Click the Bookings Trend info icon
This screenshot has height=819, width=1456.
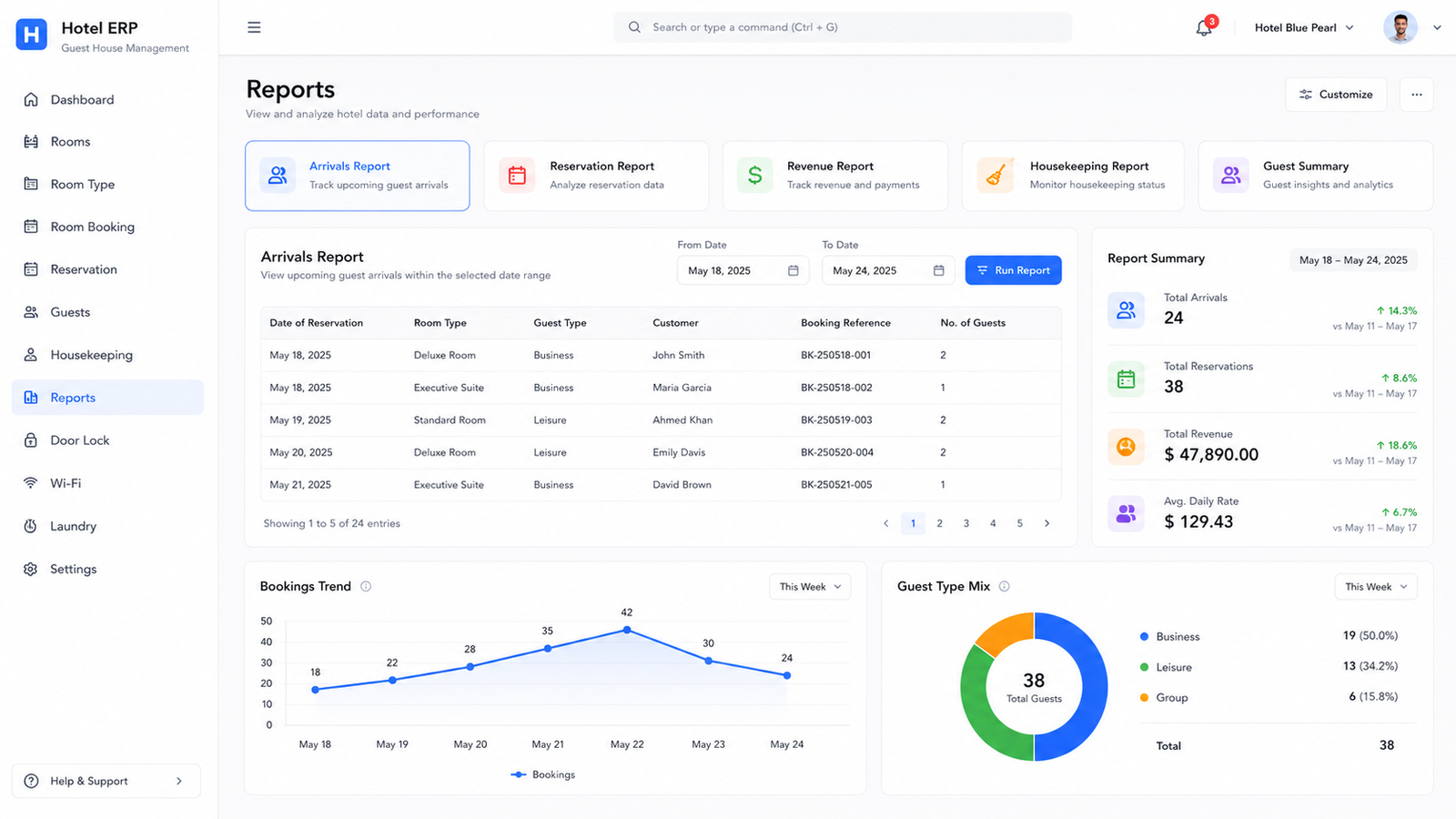click(x=366, y=586)
